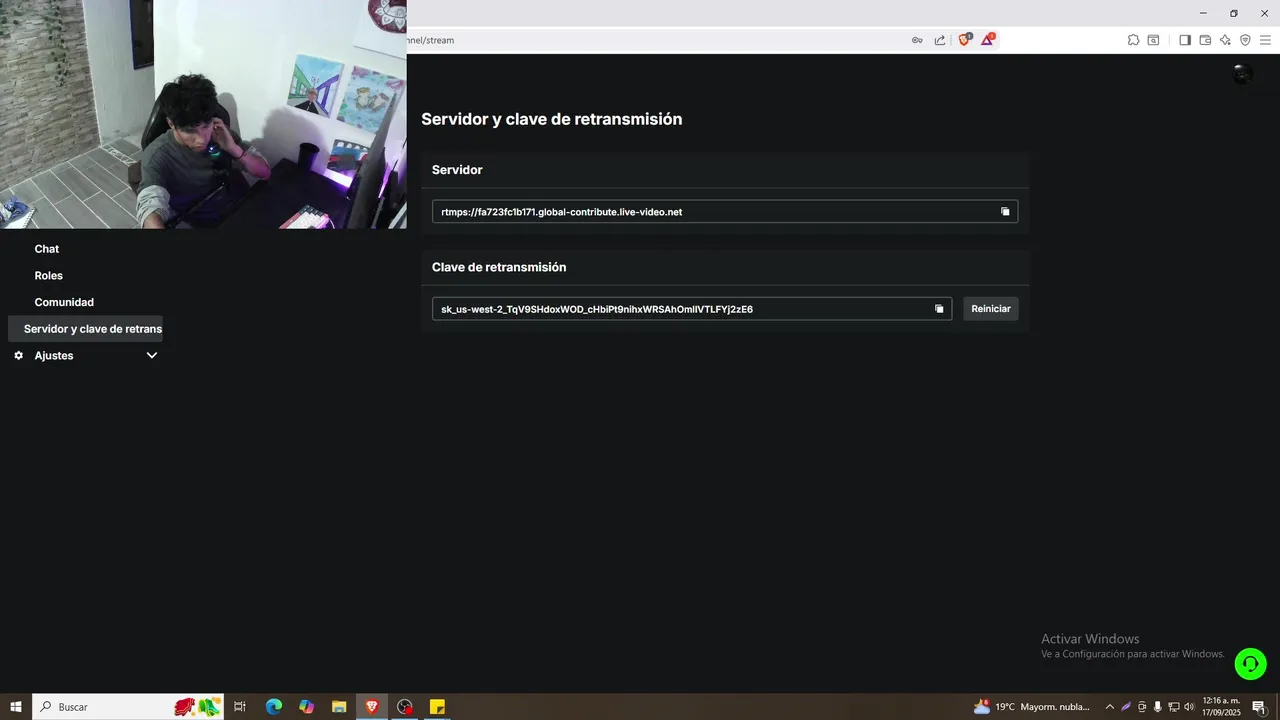Click the tab search icon
The width and height of the screenshot is (1280, 720).
1153,40
